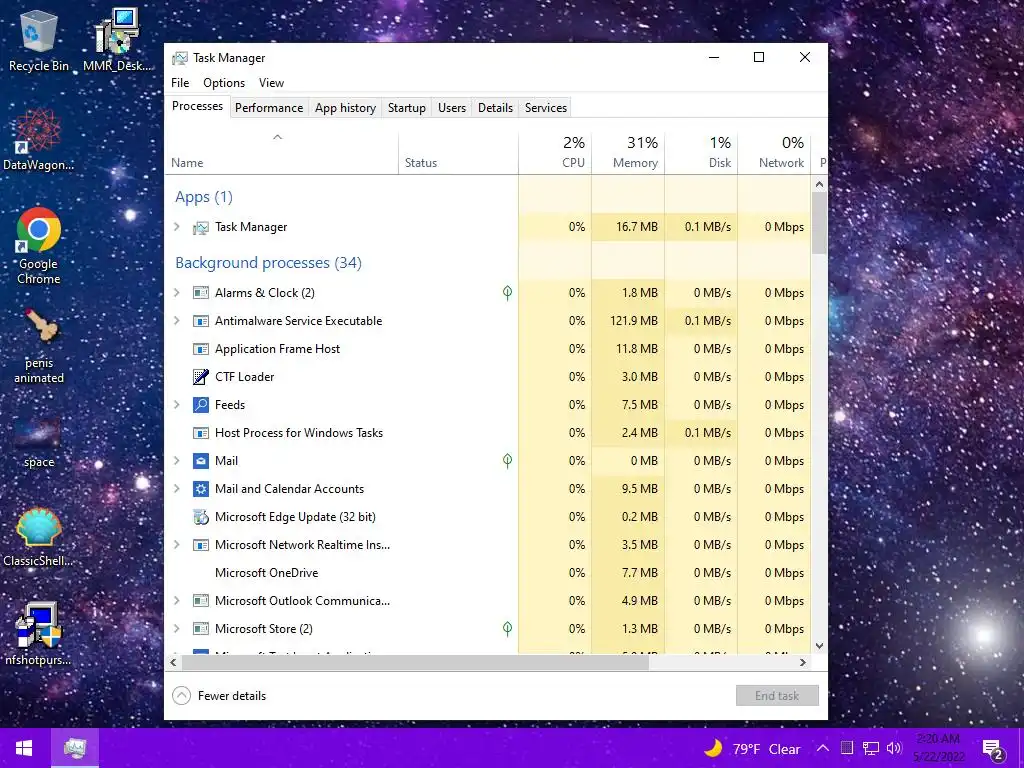
Task: Click the End task button
Action: [777, 696]
